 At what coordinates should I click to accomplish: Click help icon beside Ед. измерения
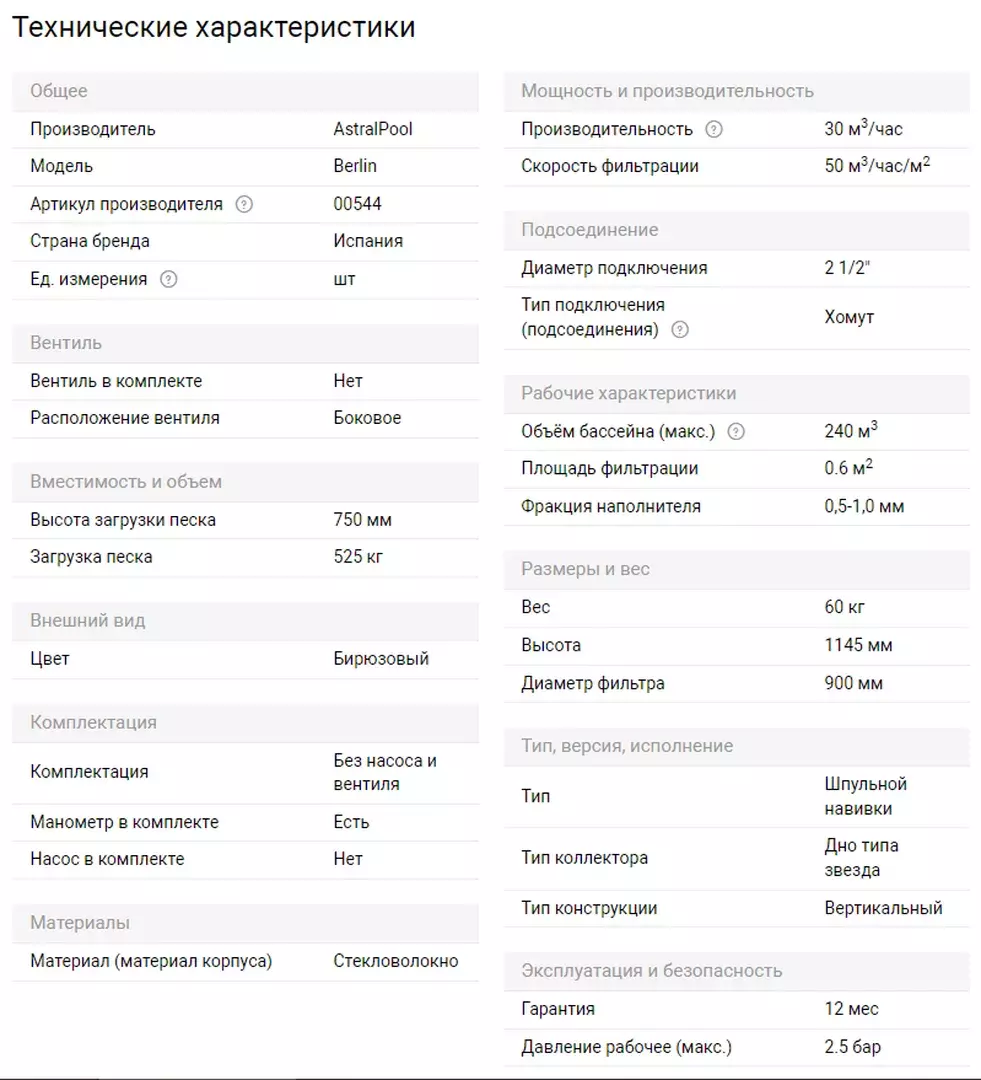(168, 279)
